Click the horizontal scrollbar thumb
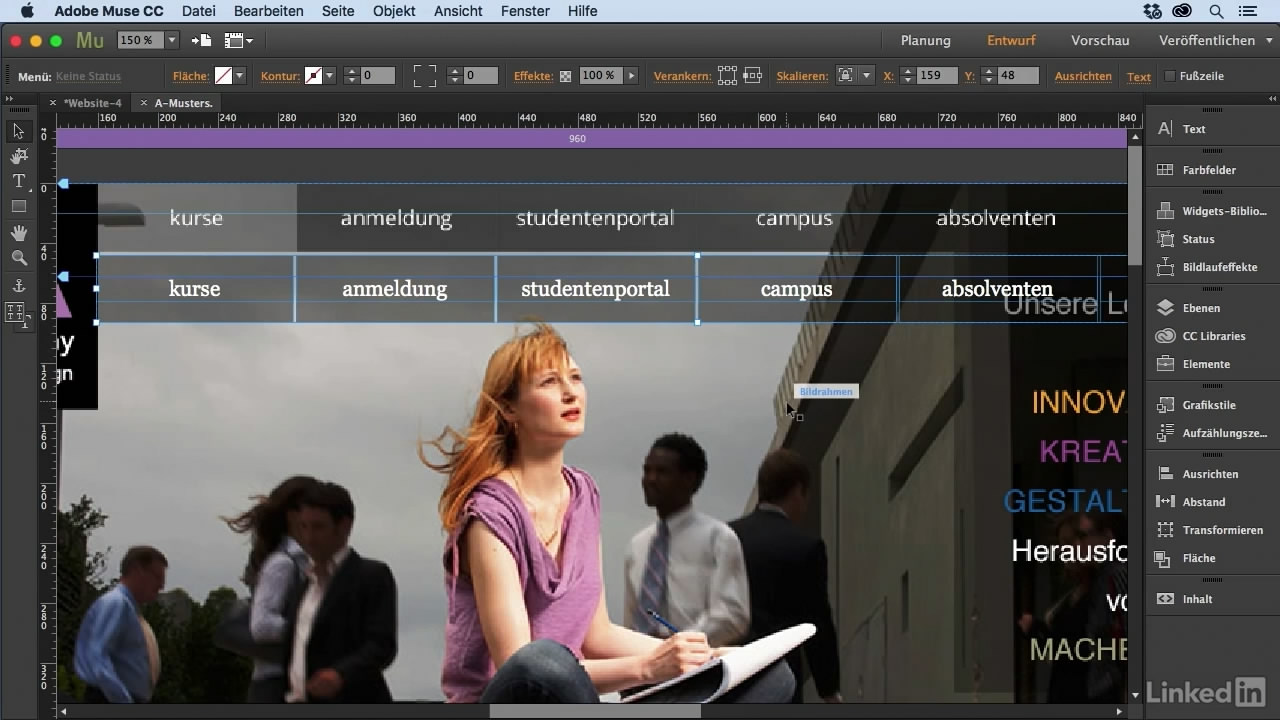The width and height of the screenshot is (1280, 720). click(x=595, y=711)
